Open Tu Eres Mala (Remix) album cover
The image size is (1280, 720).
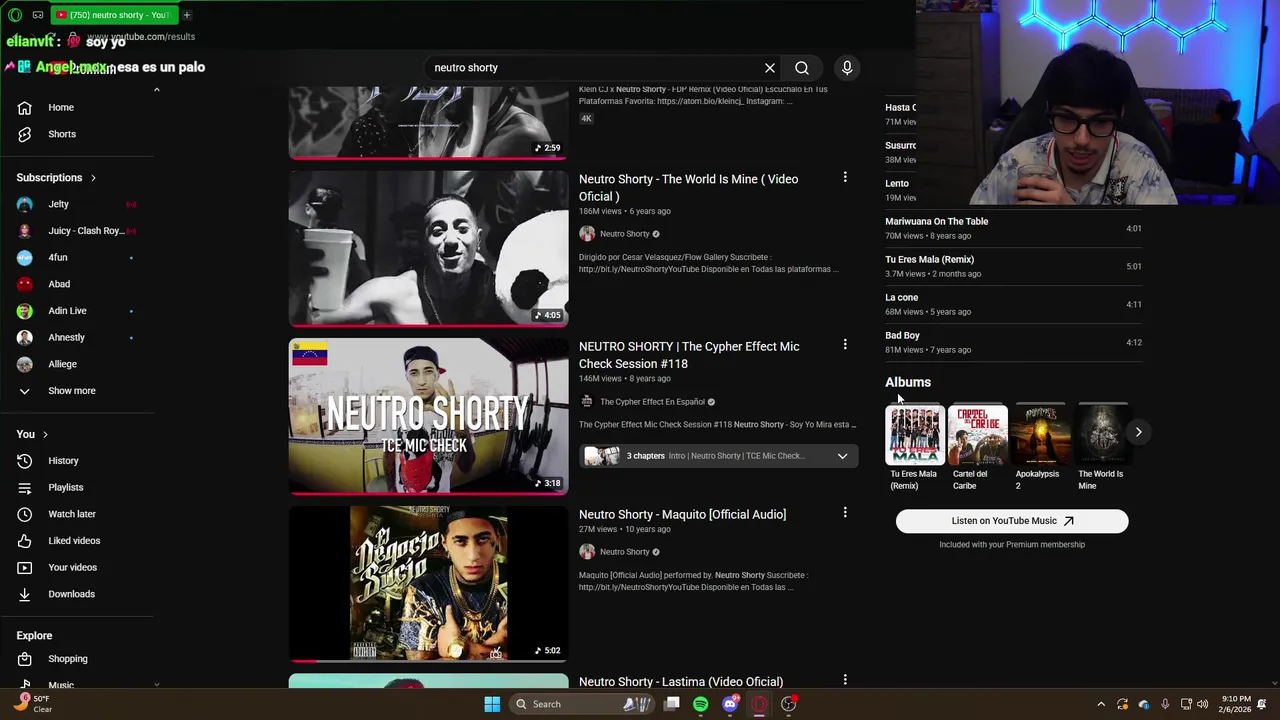click(914, 434)
